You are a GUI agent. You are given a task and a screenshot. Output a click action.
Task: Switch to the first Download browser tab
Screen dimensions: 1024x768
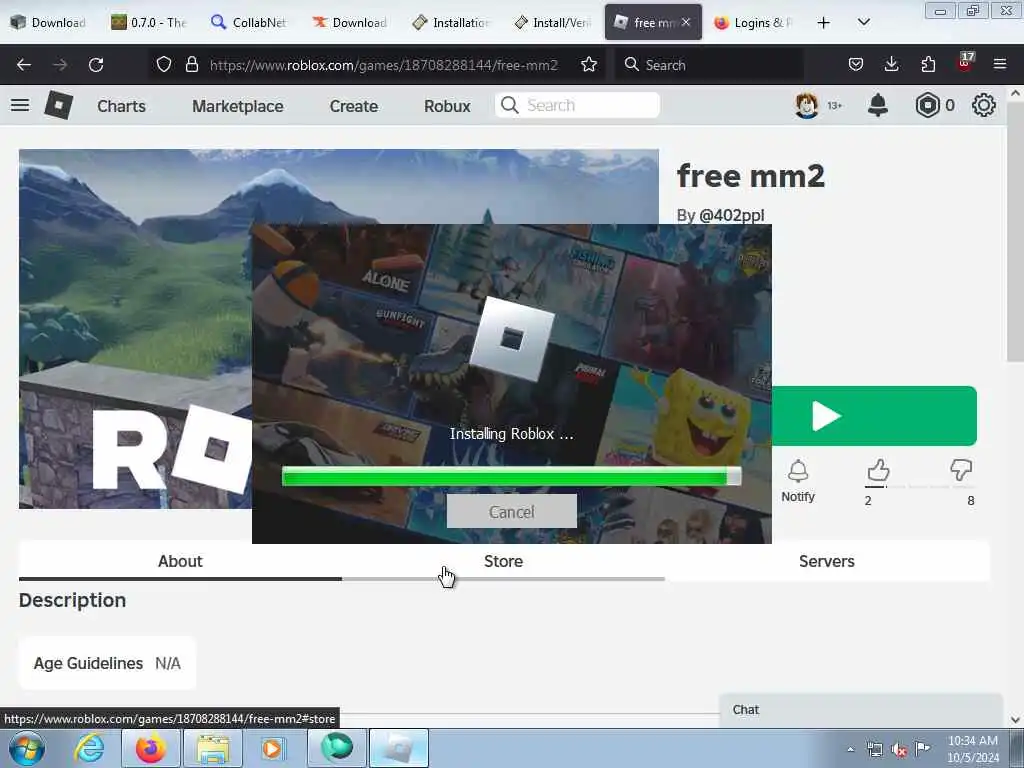click(48, 22)
